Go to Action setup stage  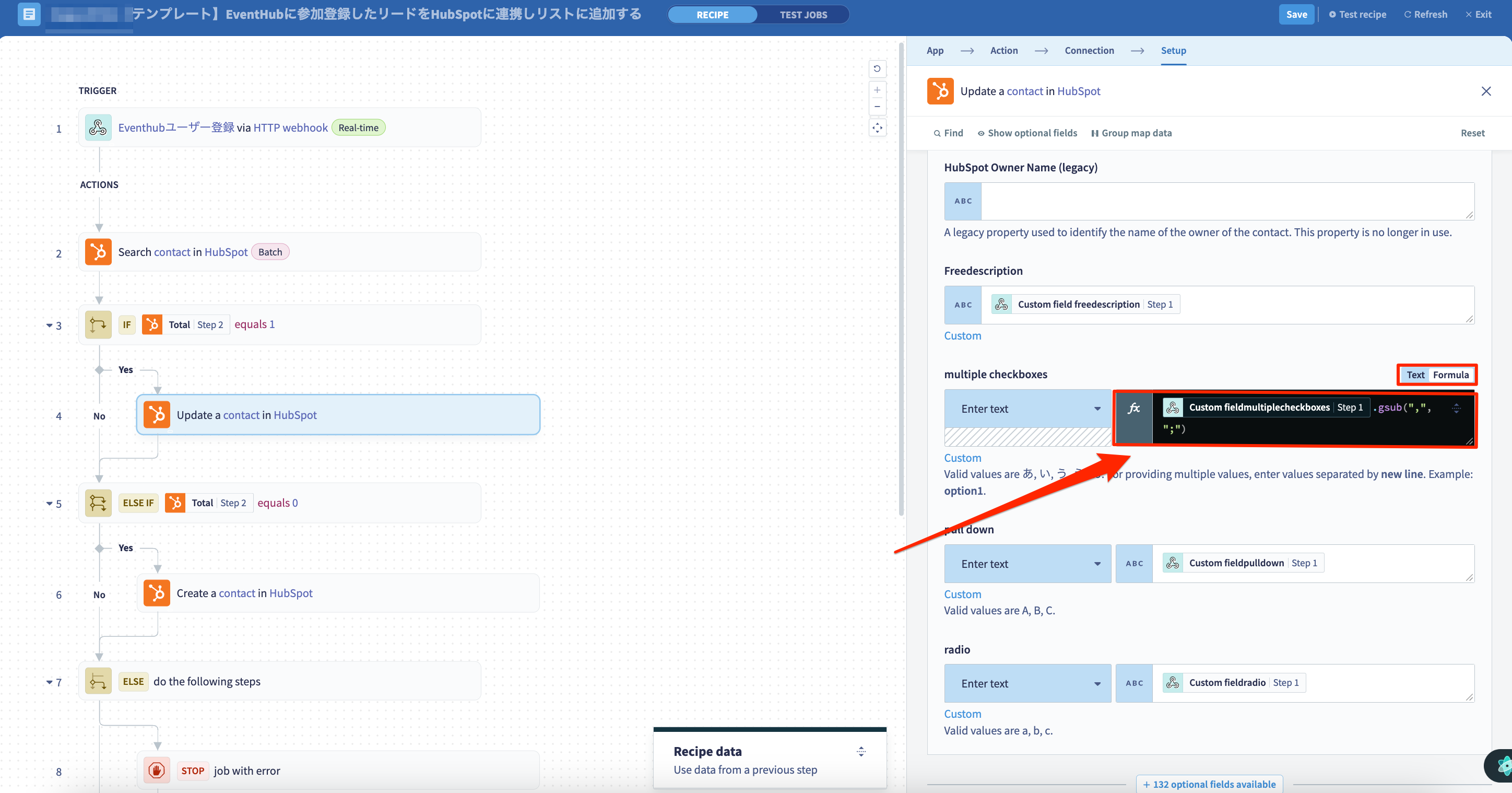(1003, 51)
